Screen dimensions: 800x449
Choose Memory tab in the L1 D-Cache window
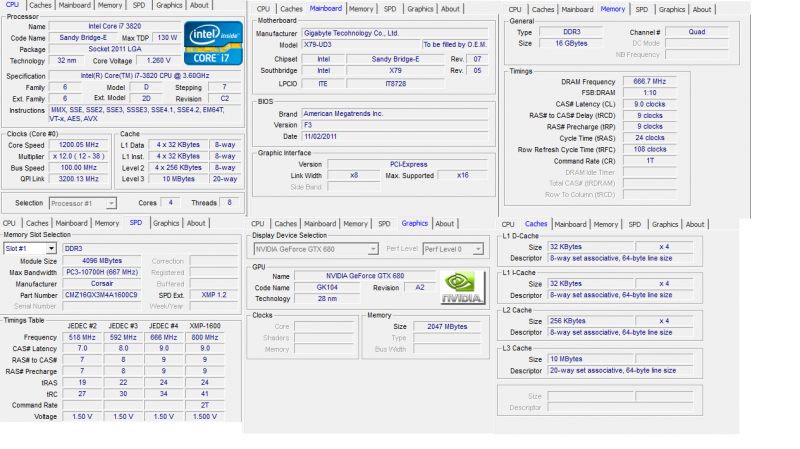(606, 224)
